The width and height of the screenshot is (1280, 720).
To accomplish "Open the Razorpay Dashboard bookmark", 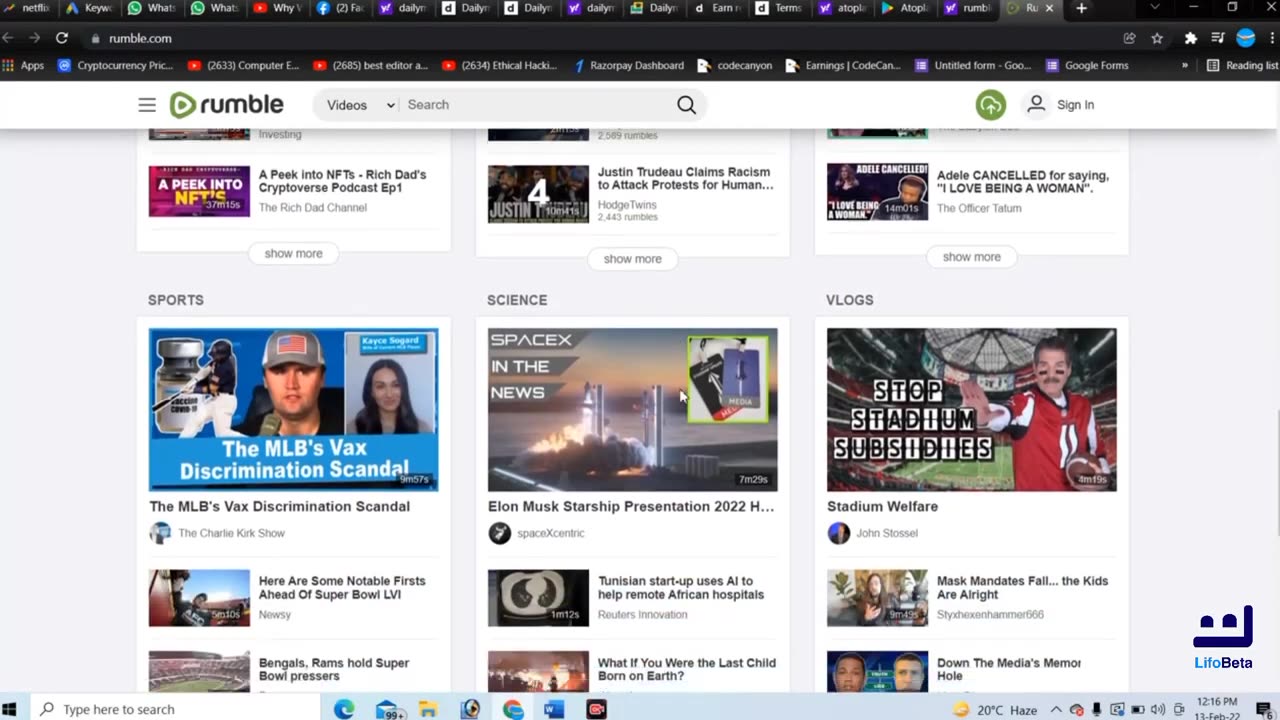I will pyautogui.click(x=628, y=66).
